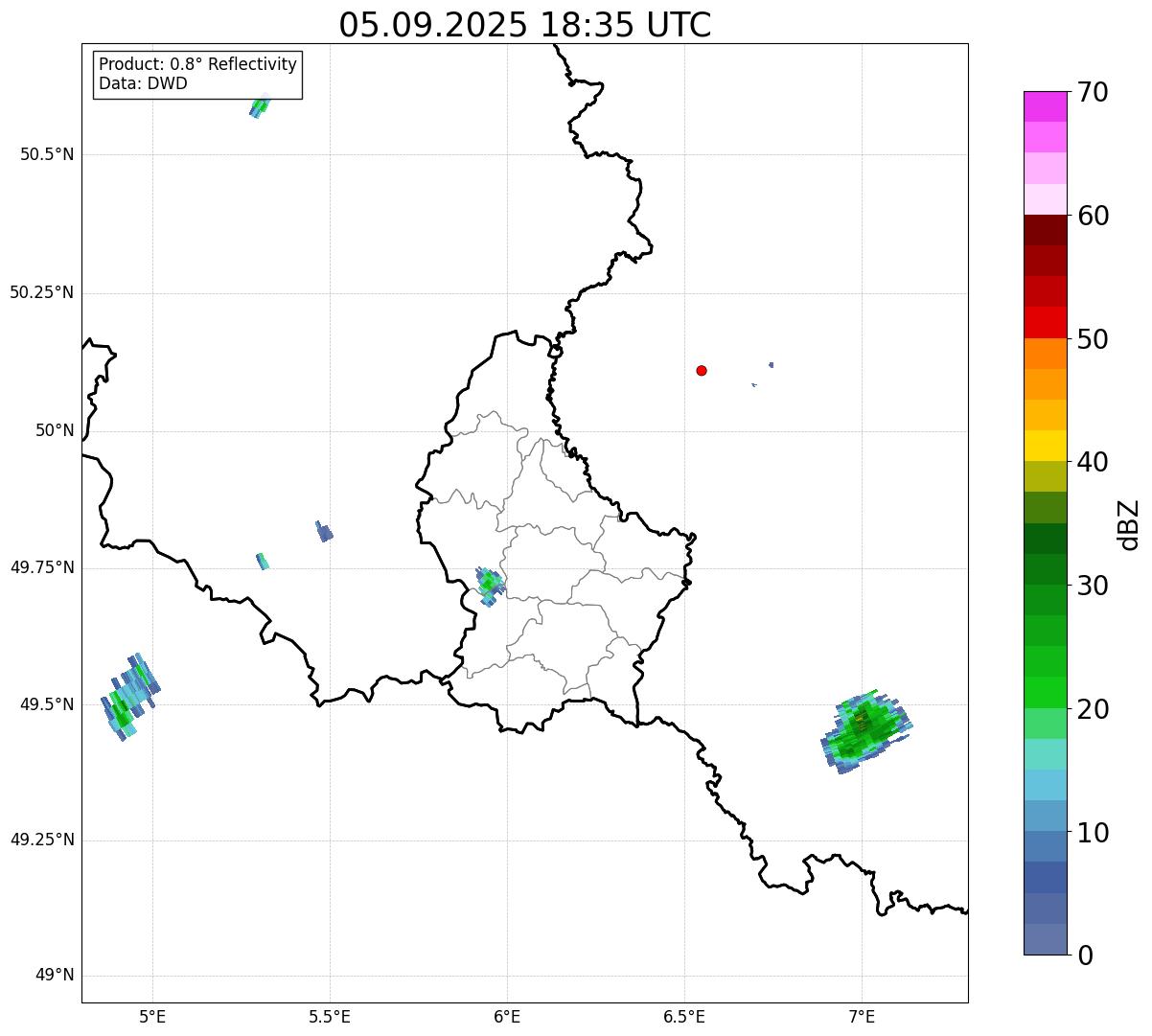This screenshot has height=1036, width=1152.
Task: Click the large green radar echo near 7°E
Action: [x=865, y=731]
